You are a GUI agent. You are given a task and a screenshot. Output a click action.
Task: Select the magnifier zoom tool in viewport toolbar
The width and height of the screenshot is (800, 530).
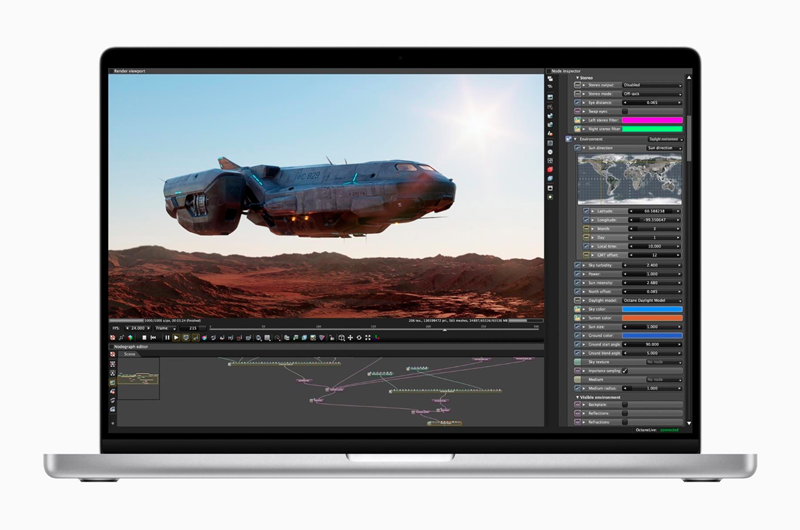(x=341, y=338)
